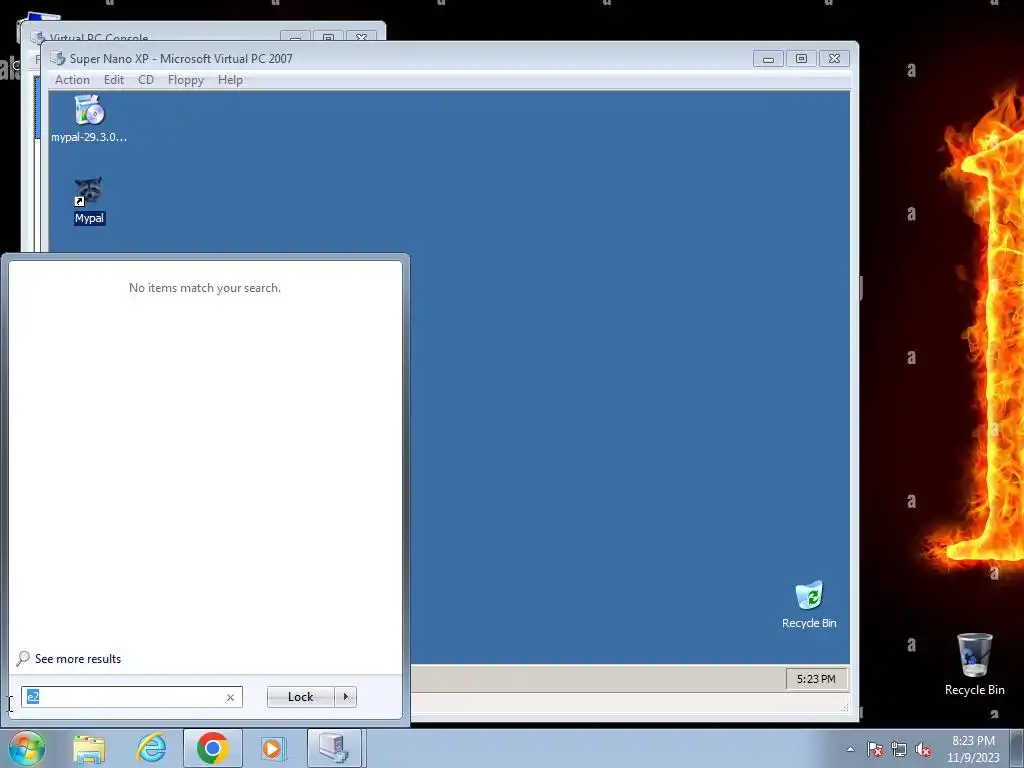This screenshot has height=768, width=1024.
Task: Open File Explorer from the taskbar
Action: point(89,748)
